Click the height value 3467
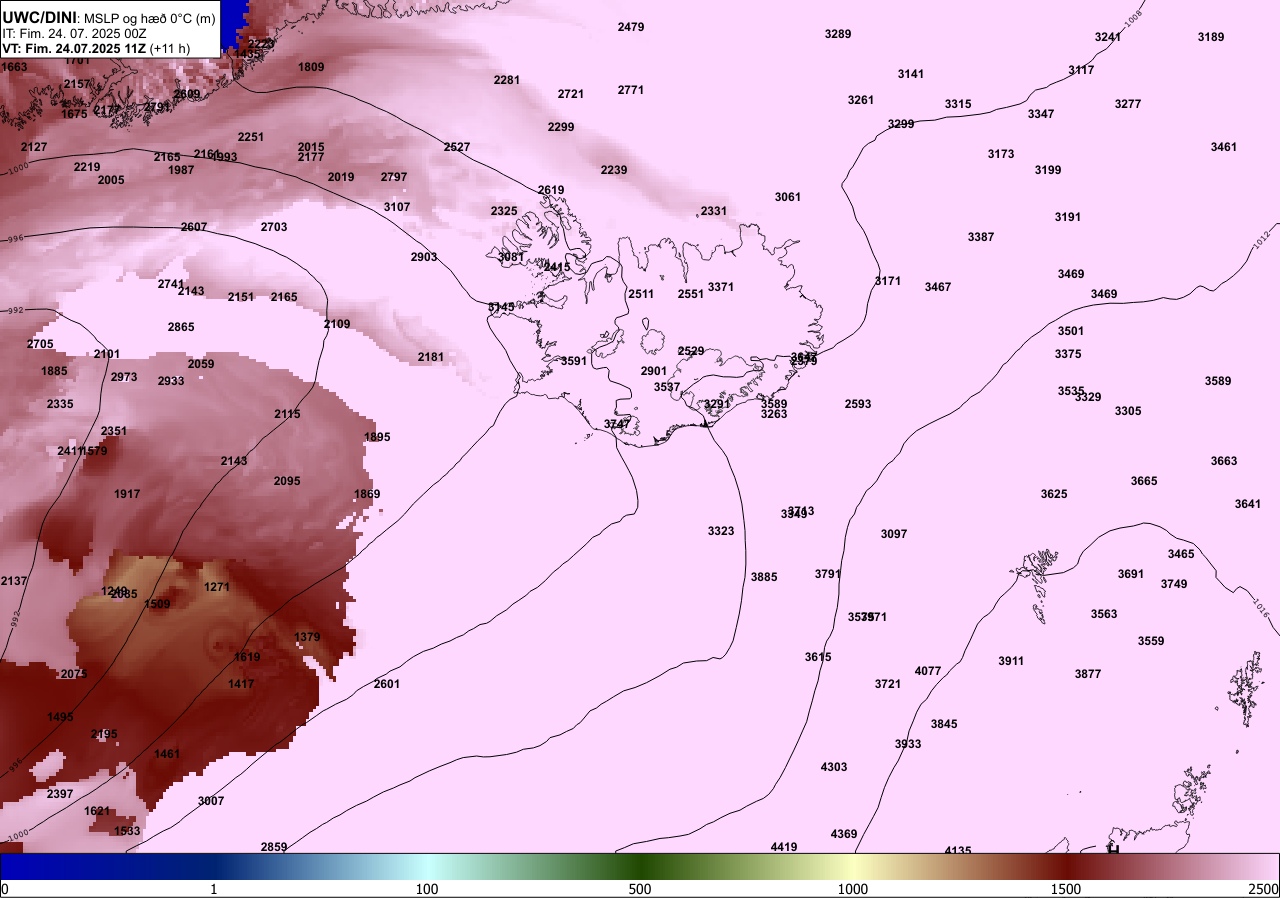1280x898 pixels. pos(938,287)
